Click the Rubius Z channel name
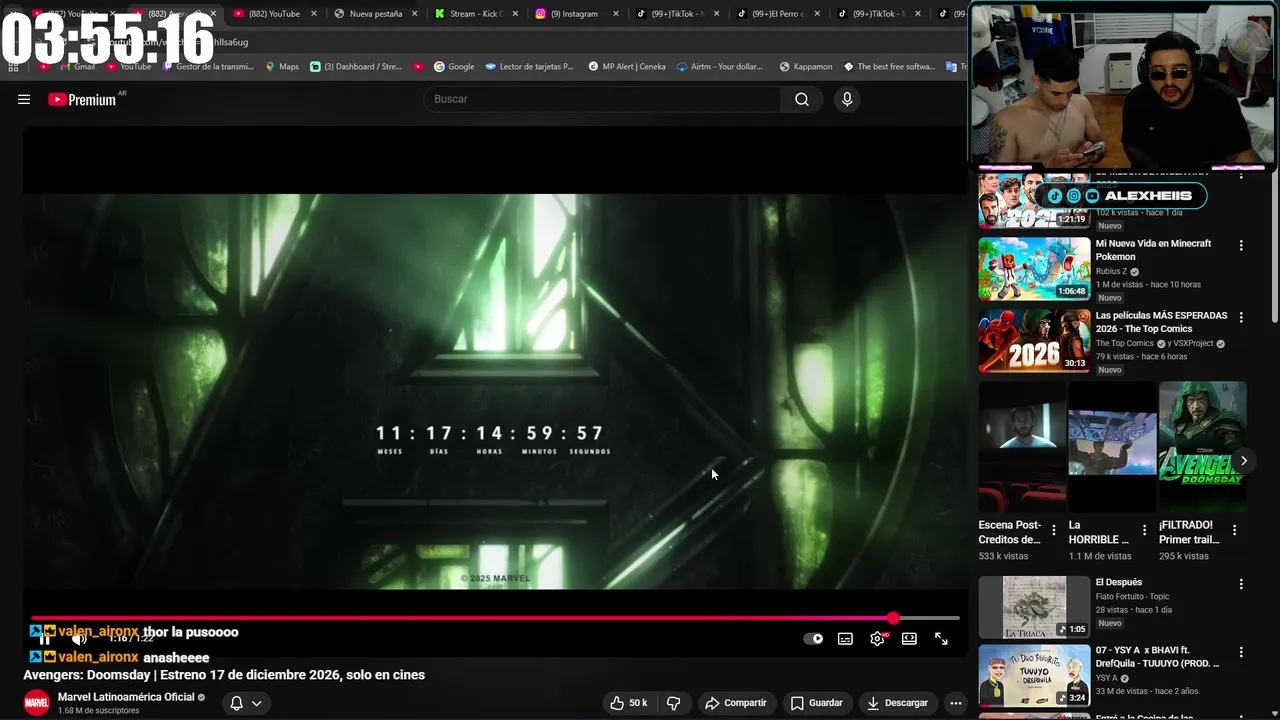This screenshot has height=720, width=1280. 1110,271
